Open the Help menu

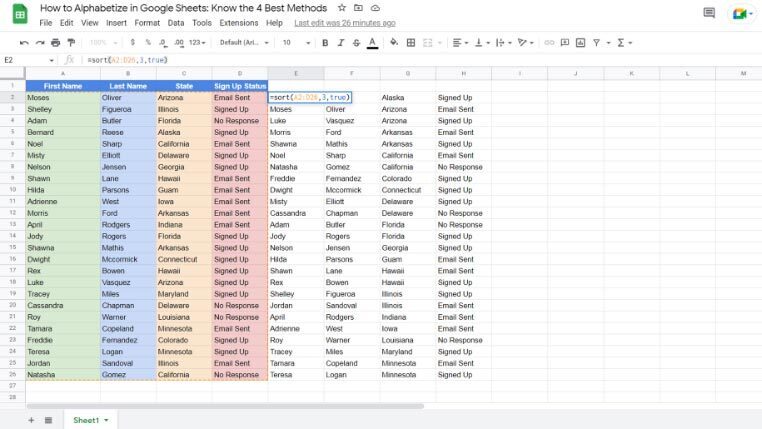point(274,23)
